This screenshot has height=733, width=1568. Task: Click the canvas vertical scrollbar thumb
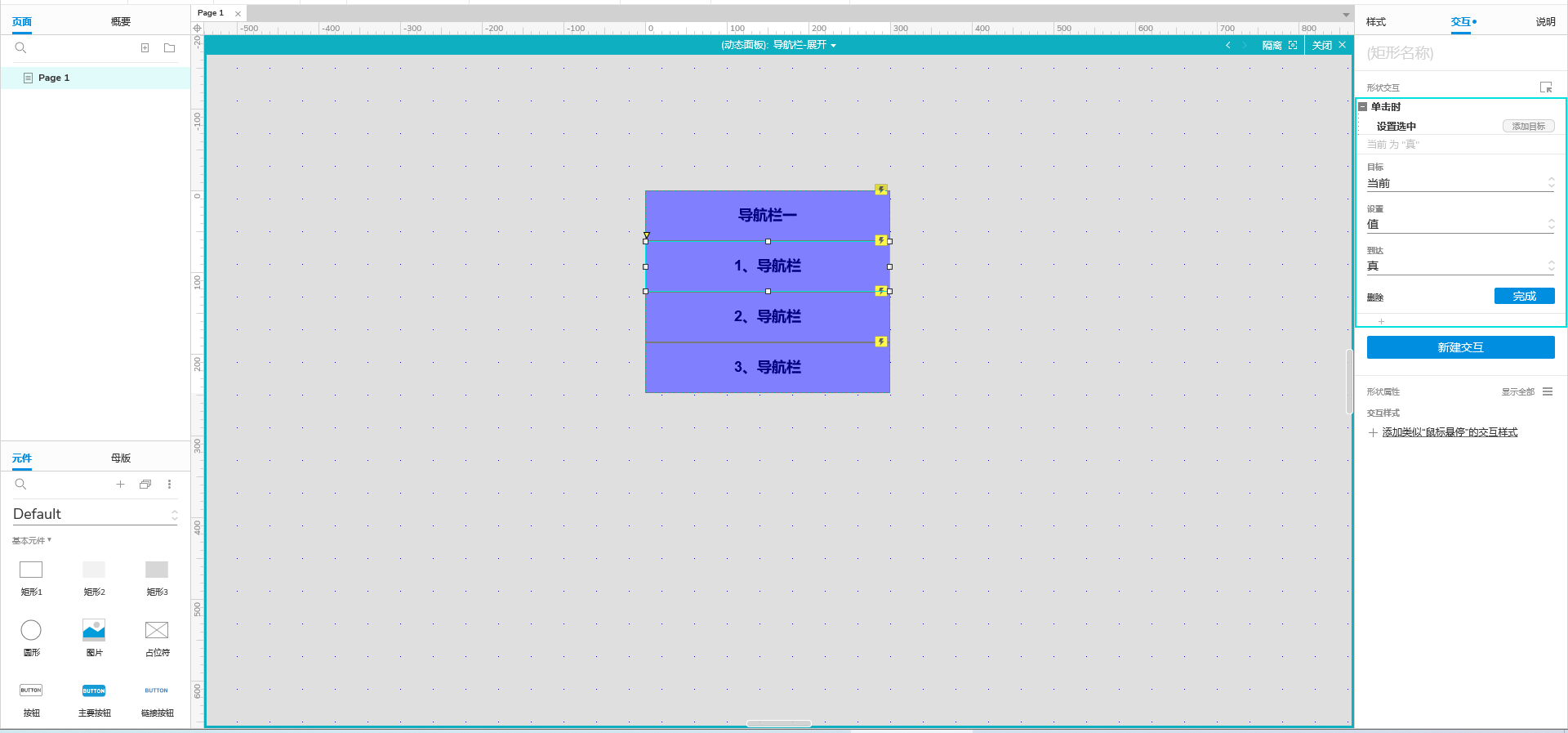1349,382
